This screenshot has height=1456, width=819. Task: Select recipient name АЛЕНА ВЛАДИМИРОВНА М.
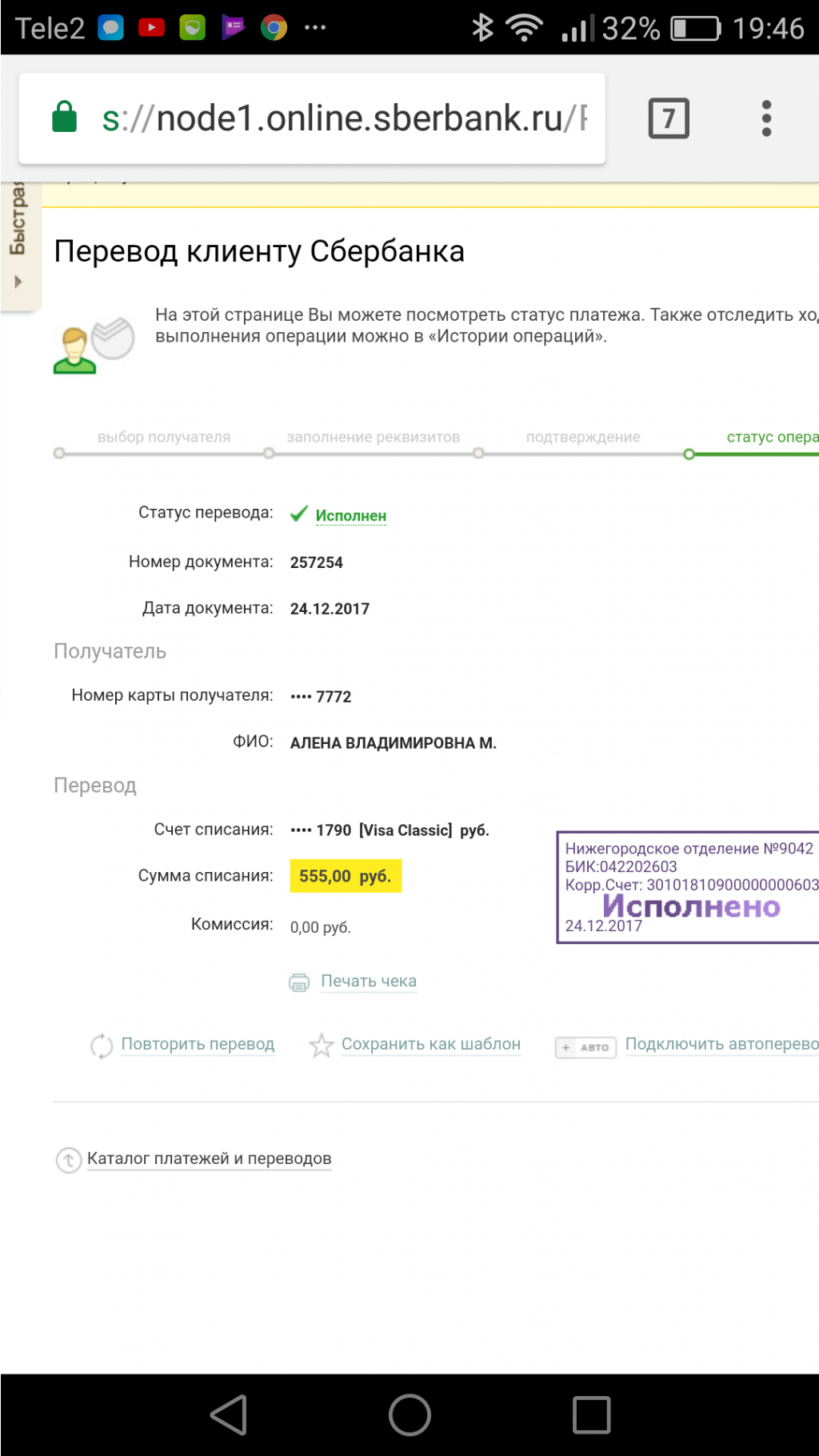pyautogui.click(x=394, y=743)
